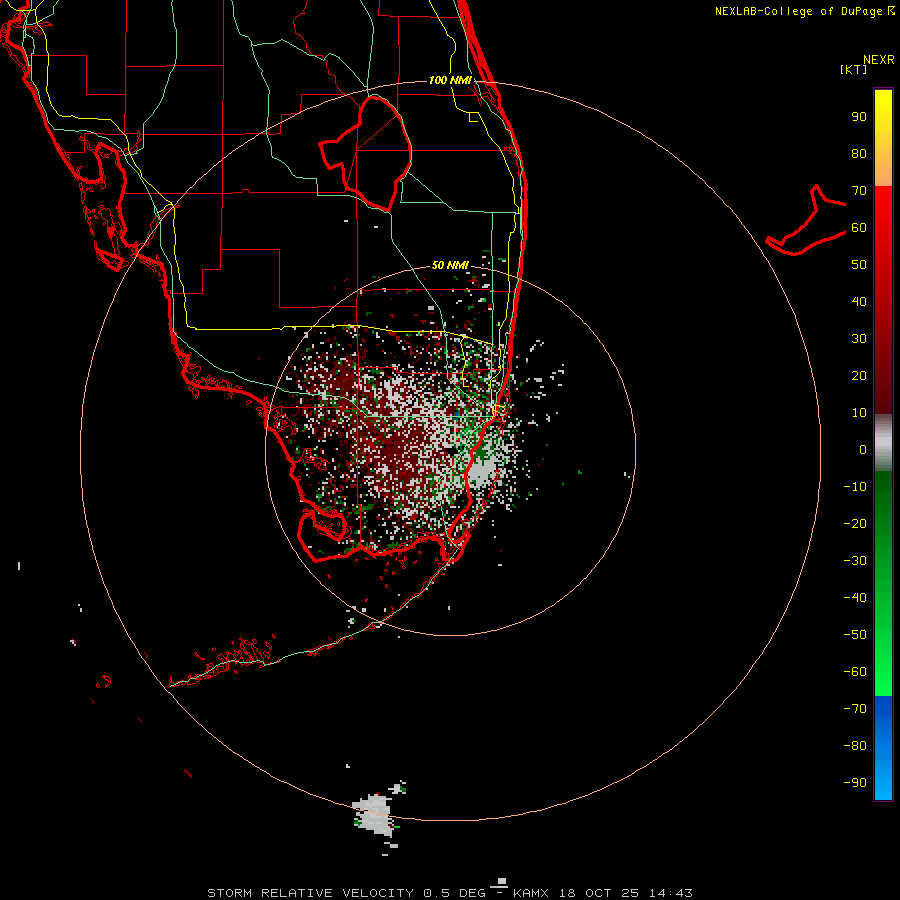Click the STORM RELATIVE VELOCITY caption text
Screen dimensions: 900x900
point(310,893)
